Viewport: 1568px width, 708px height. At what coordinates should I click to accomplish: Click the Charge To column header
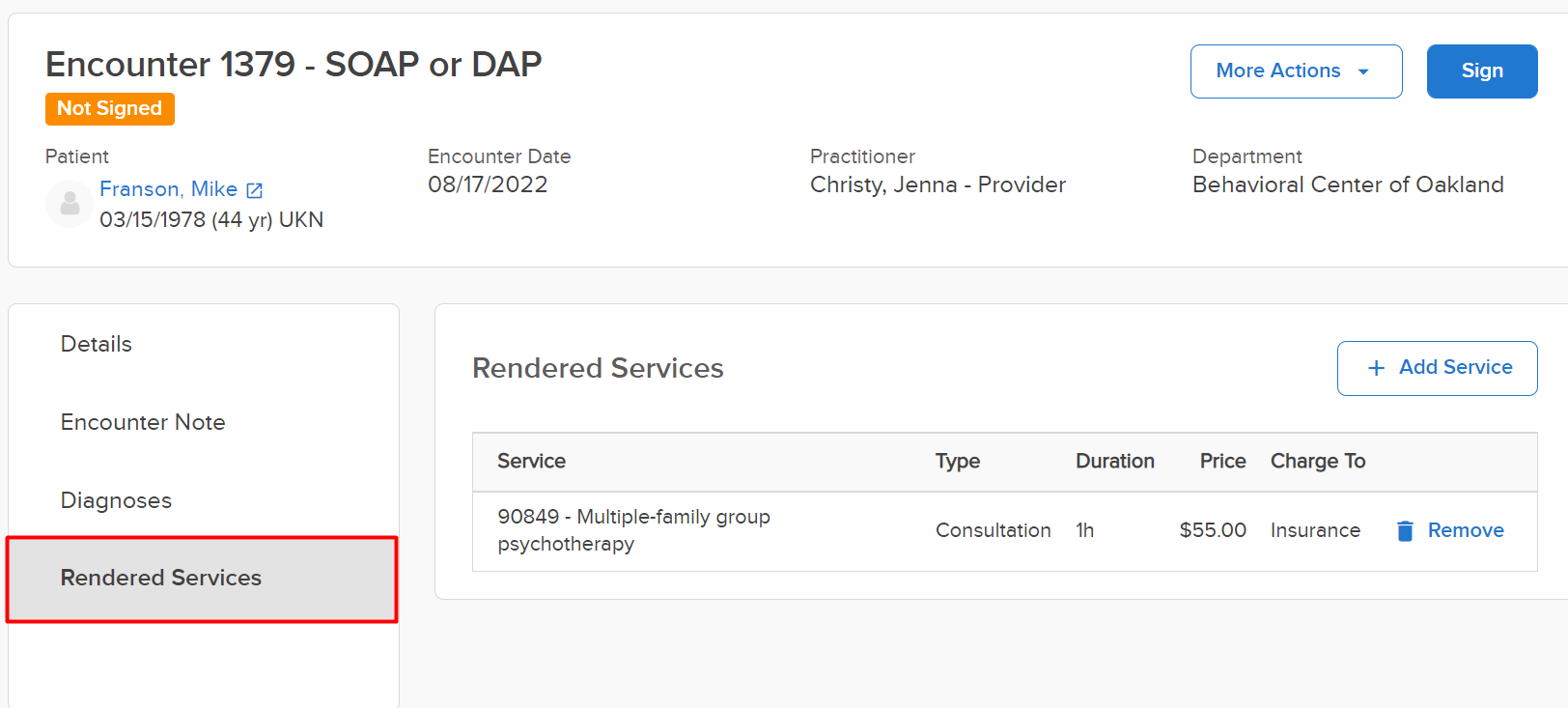(1318, 462)
